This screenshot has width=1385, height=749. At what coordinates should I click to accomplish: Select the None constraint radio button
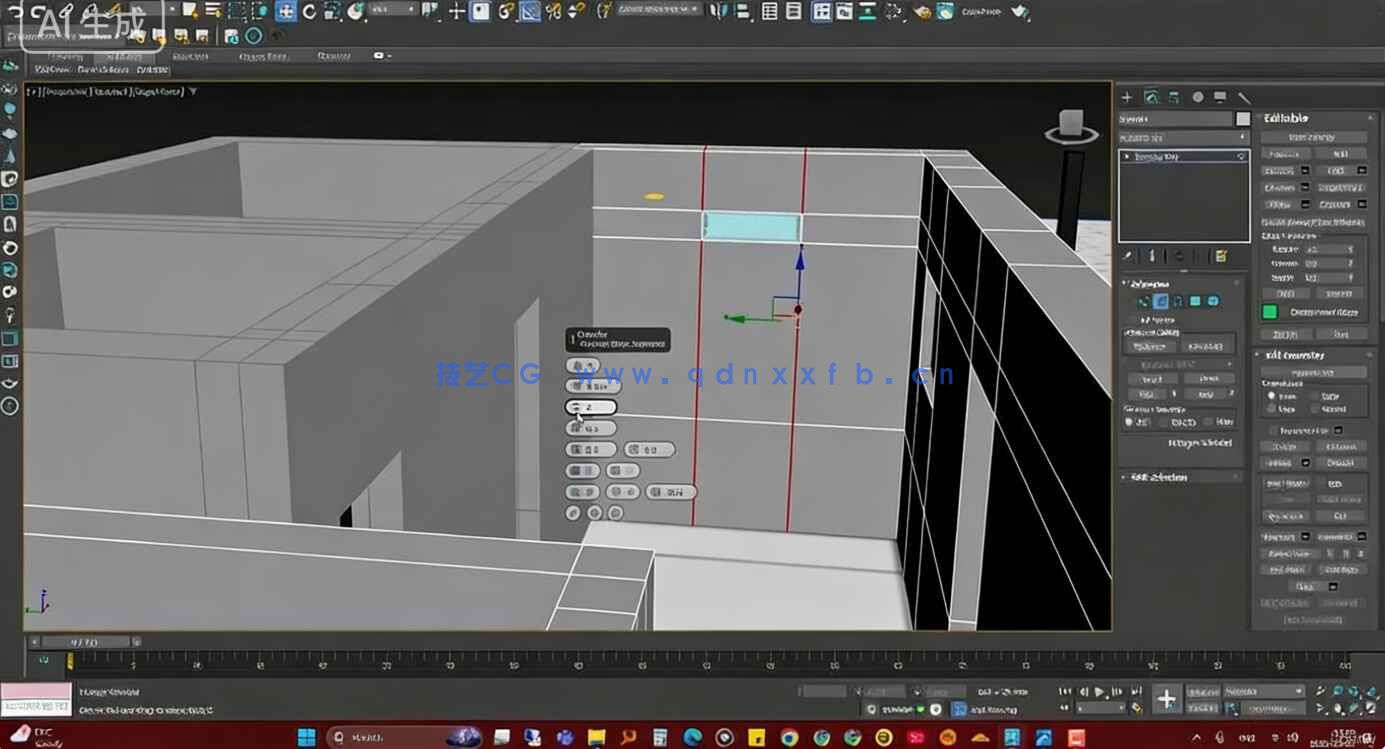coord(1272,395)
